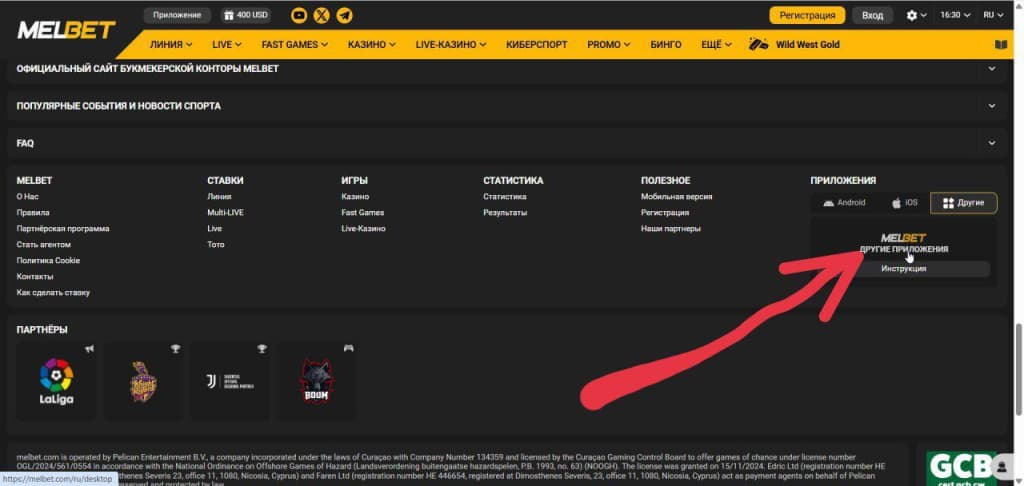Open the О Нас link

(x=27, y=197)
